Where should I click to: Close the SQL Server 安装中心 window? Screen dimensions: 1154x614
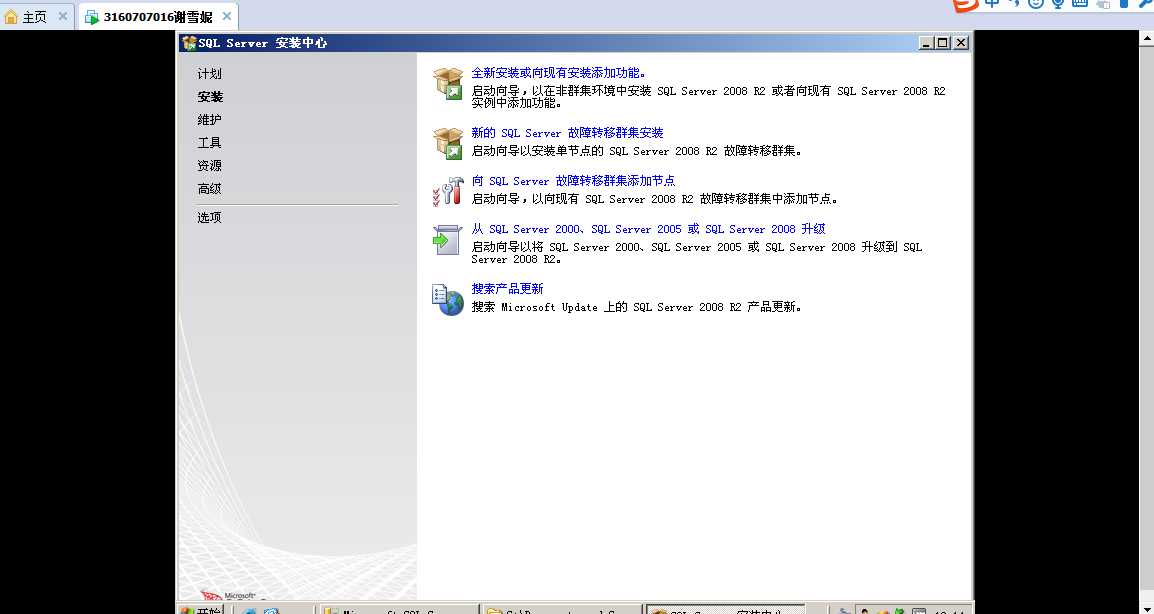pos(960,43)
